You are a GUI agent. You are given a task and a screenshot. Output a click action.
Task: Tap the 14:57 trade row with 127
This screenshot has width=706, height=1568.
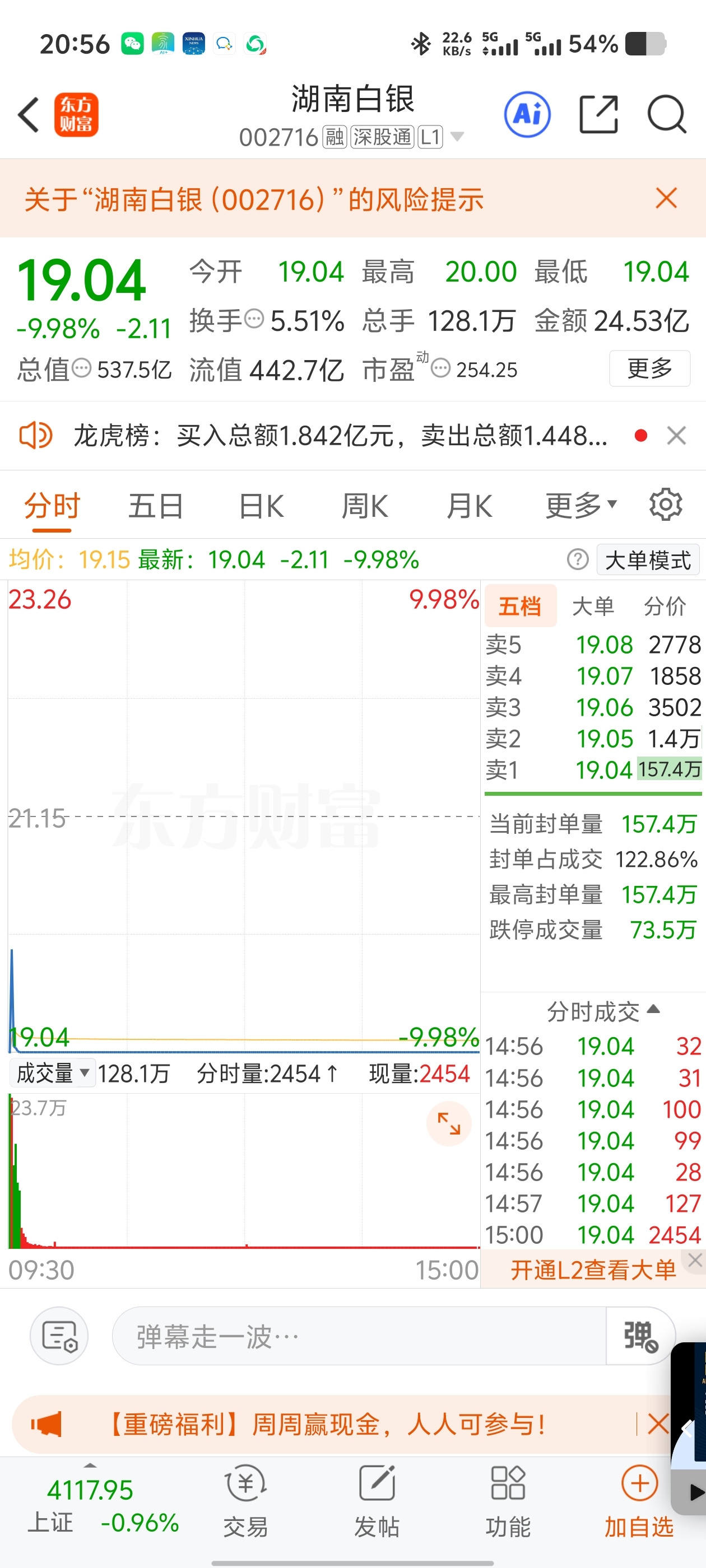coord(593,1203)
